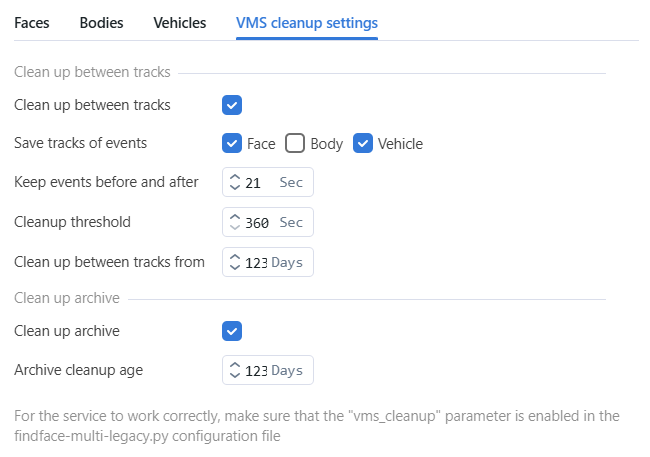The image size is (650, 457).
Task: Click the Cleanup threshold stepper arrows
Action: point(235,222)
